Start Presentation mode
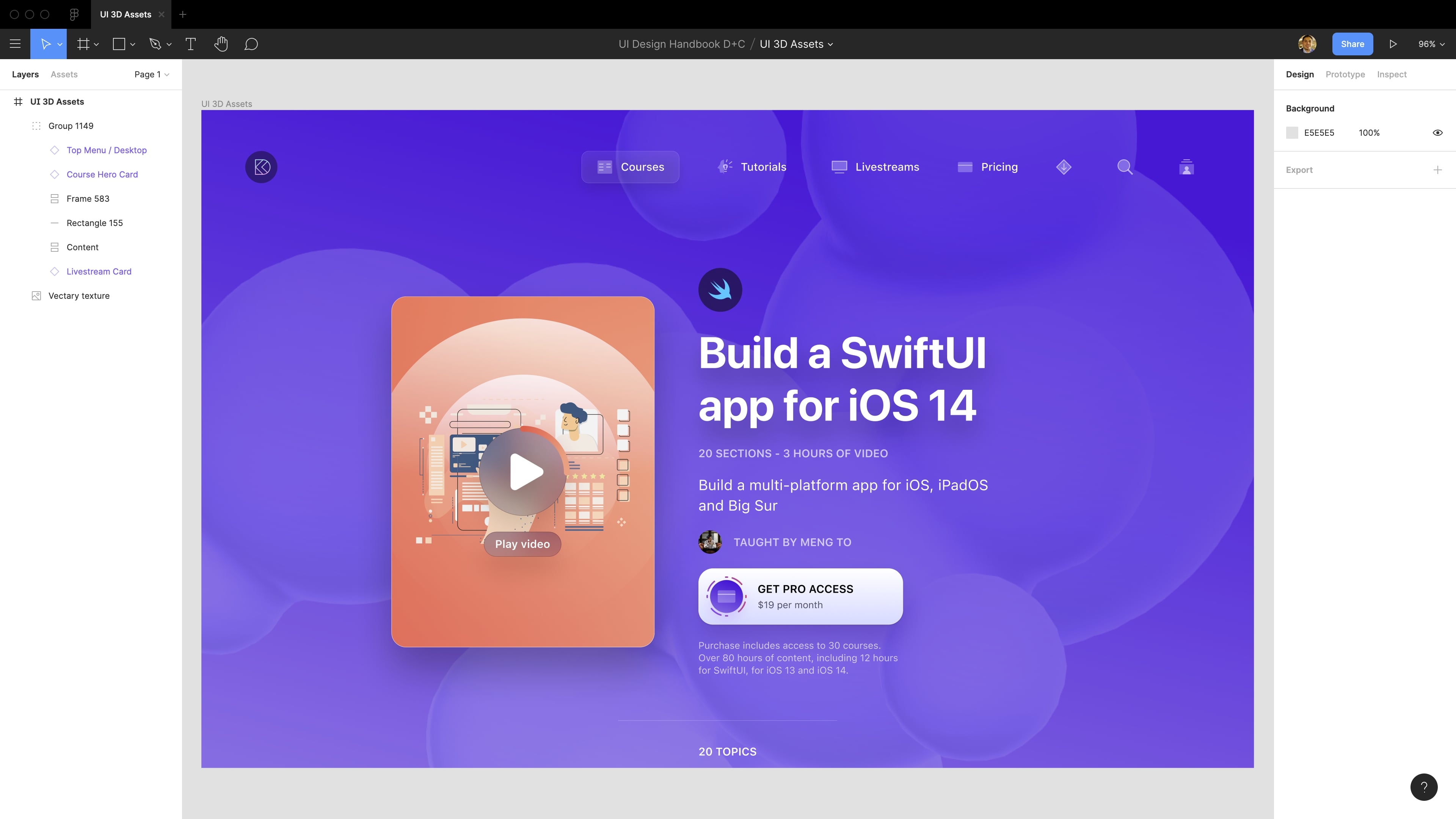 [1393, 44]
